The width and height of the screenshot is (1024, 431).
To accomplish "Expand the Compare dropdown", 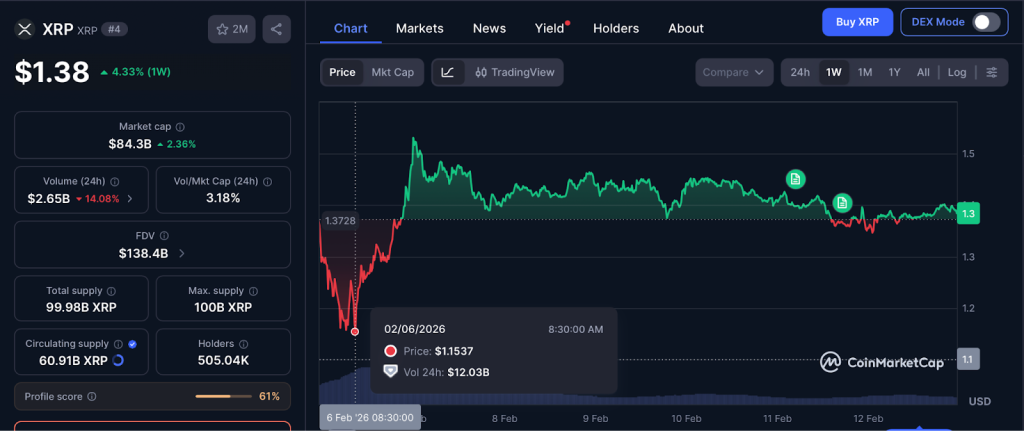I will (x=735, y=72).
